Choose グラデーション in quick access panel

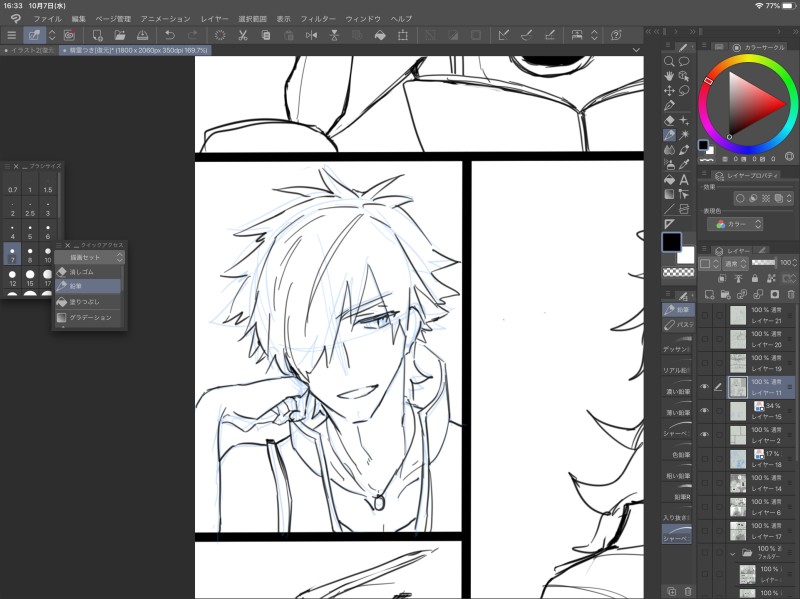[88, 317]
